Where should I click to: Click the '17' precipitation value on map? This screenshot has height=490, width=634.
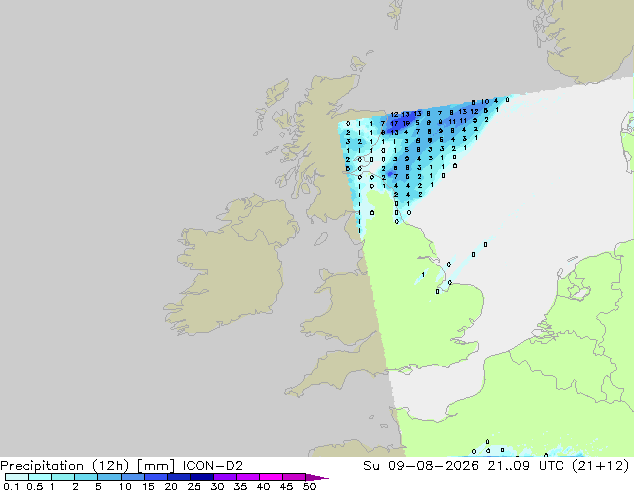(394, 123)
